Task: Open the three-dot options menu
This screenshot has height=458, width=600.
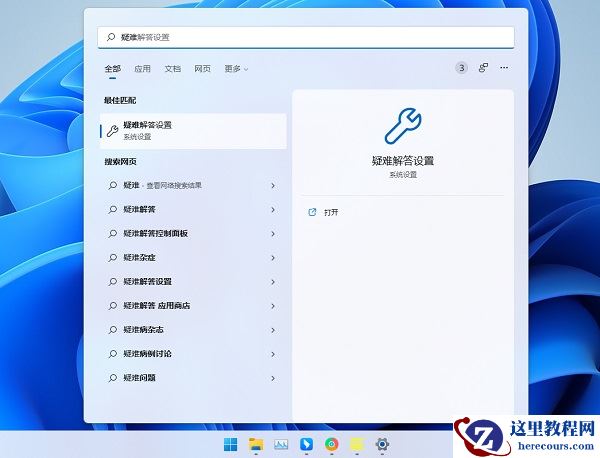Action: pyautogui.click(x=504, y=68)
